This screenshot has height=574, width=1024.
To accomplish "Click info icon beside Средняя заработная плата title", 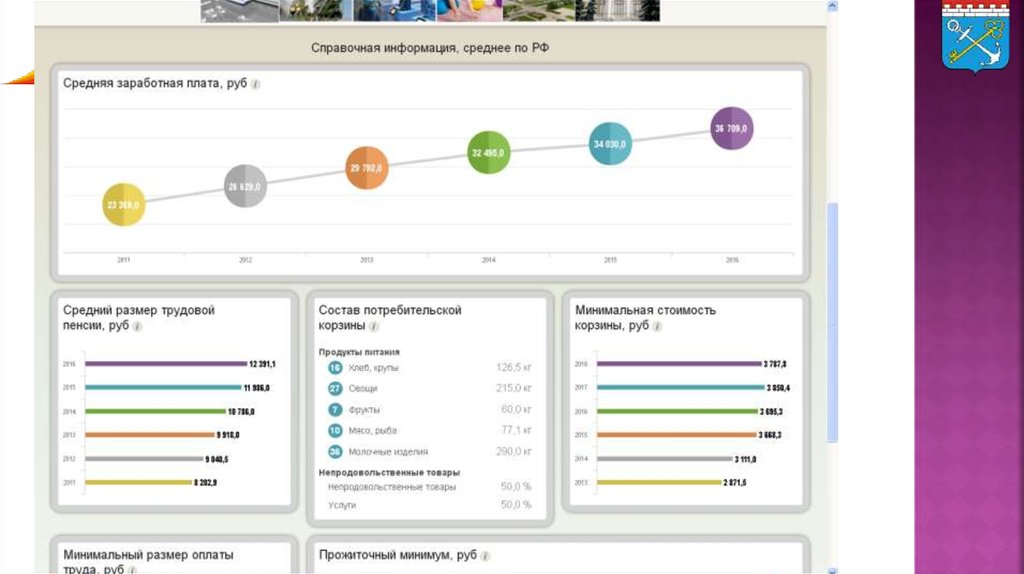I will pyautogui.click(x=255, y=85).
